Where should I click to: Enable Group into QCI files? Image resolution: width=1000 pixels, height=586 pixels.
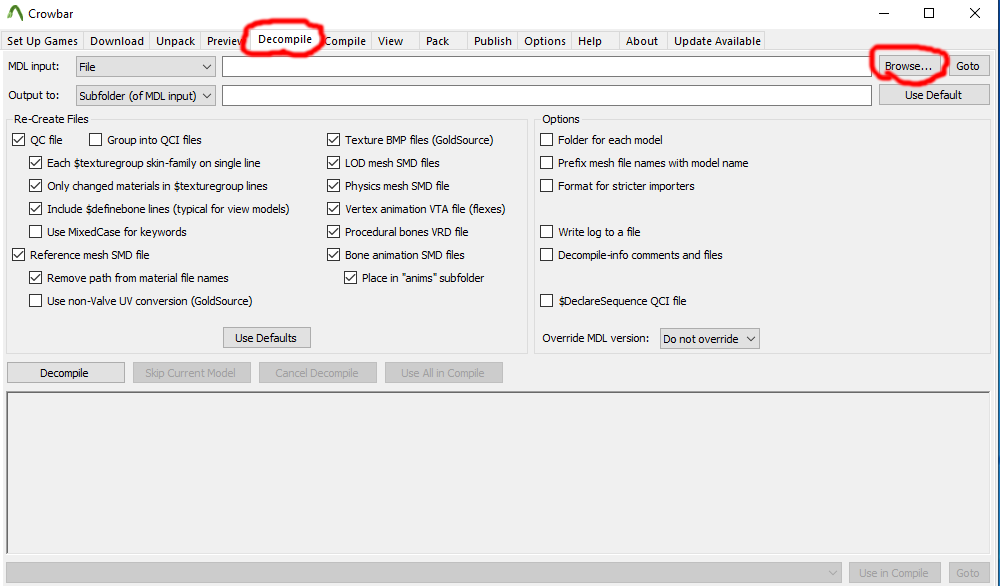(x=96, y=140)
